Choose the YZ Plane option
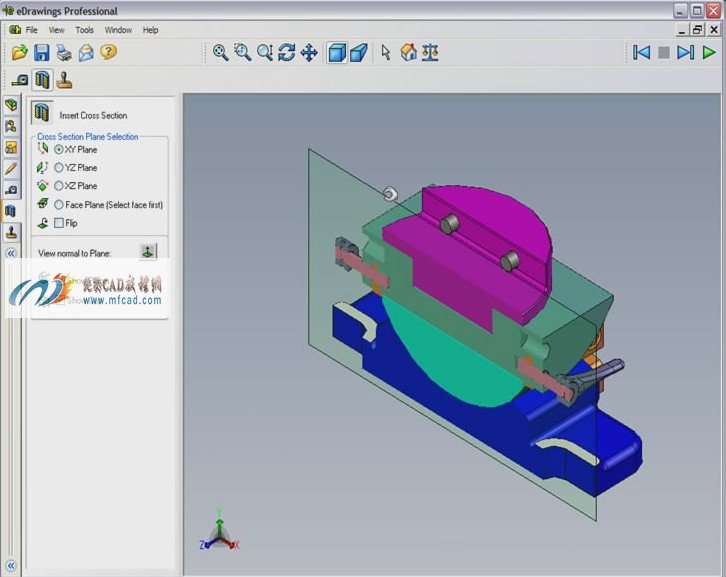The width and height of the screenshot is (726, 577). 59,168
